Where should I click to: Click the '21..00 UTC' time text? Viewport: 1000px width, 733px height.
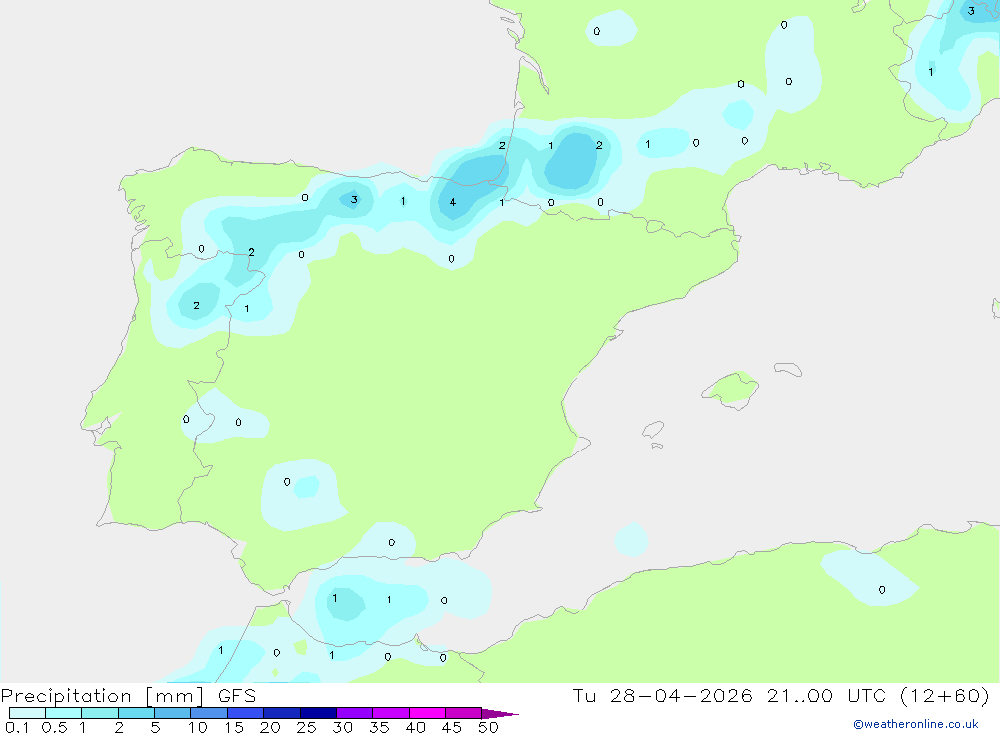pyautogui.click(x=827, y=696)
